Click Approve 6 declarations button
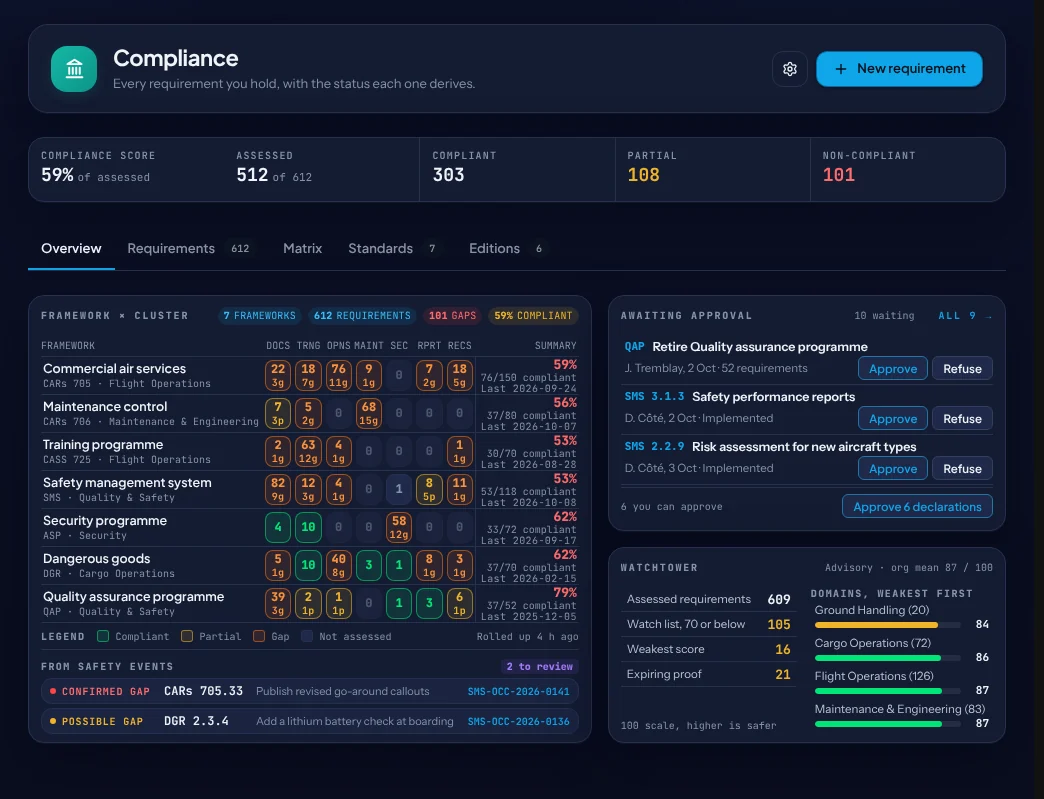This screenshot has width=1044, height=799. [917, 506]
